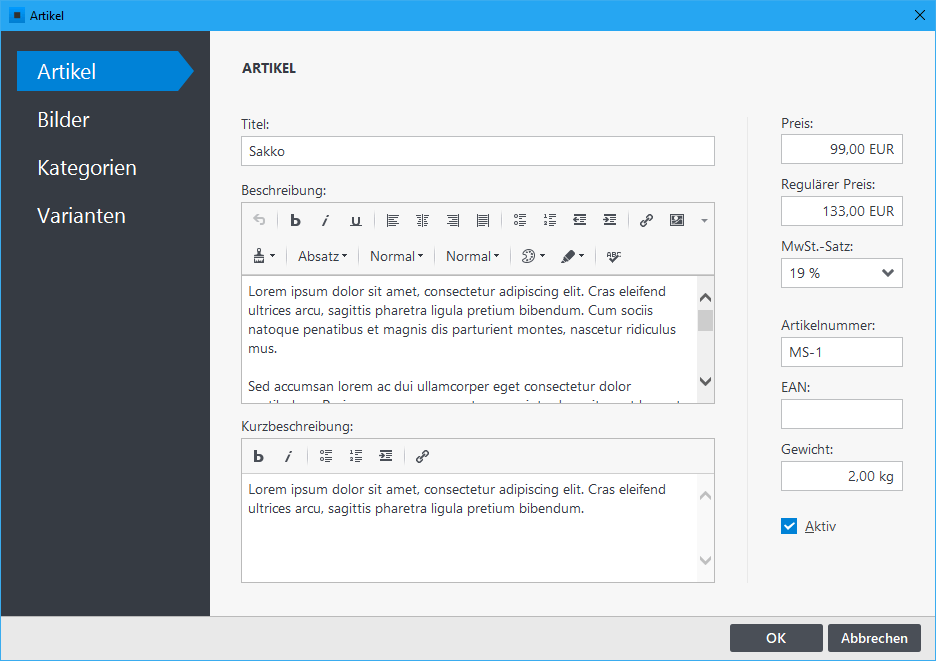
Task: Go to the Varianten section
Action: tap(81, 216)
